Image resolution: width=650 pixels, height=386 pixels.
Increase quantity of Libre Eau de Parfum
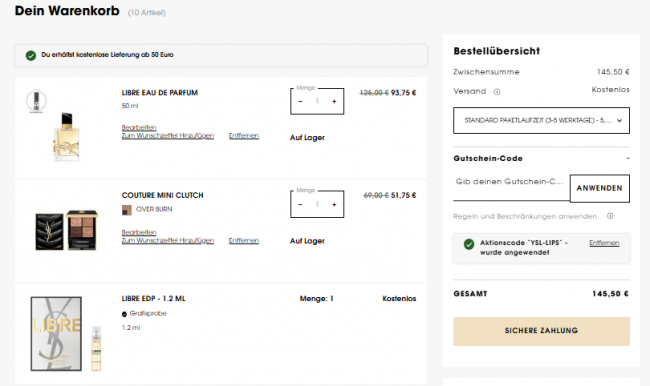click(334, 102)
